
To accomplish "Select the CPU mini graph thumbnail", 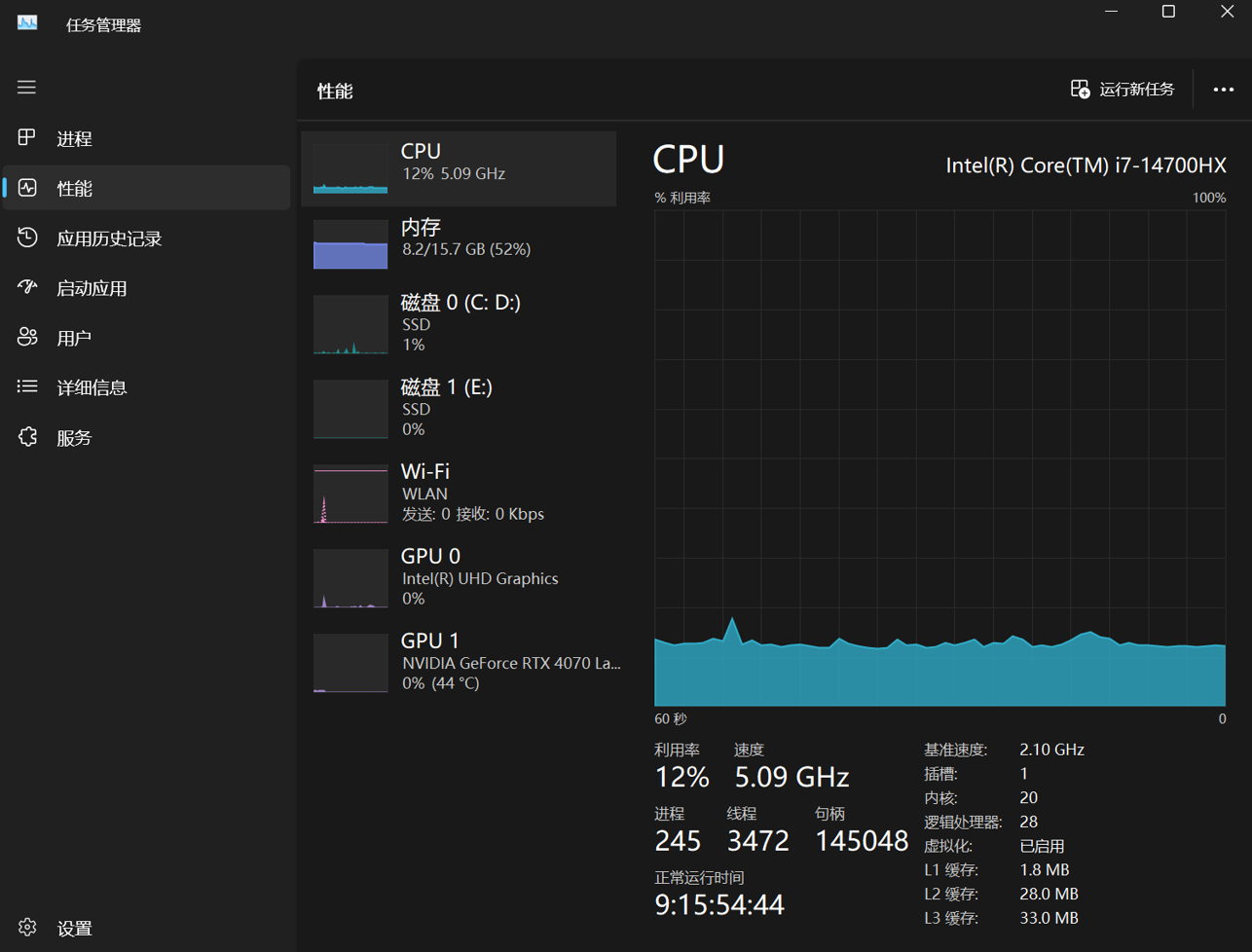I will [350, 169].
